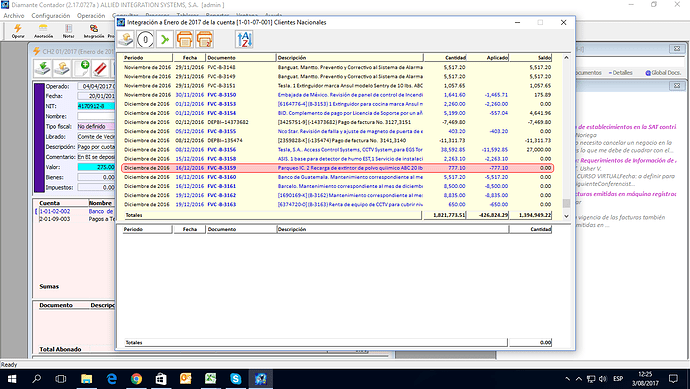Select the Tesla CCTV row FVC-B-3156
The width and height of the screenshot is (690, 389).
(x=337, y=150)
